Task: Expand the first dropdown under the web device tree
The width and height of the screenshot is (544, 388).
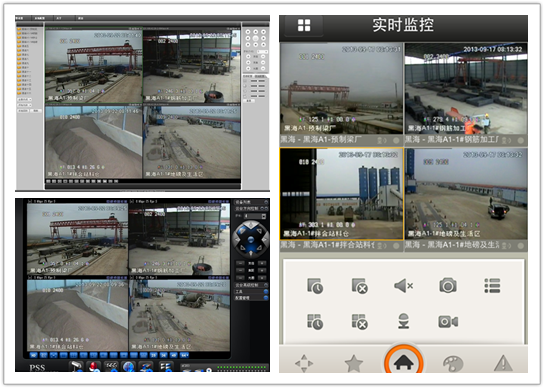Action: click(25, 100)
